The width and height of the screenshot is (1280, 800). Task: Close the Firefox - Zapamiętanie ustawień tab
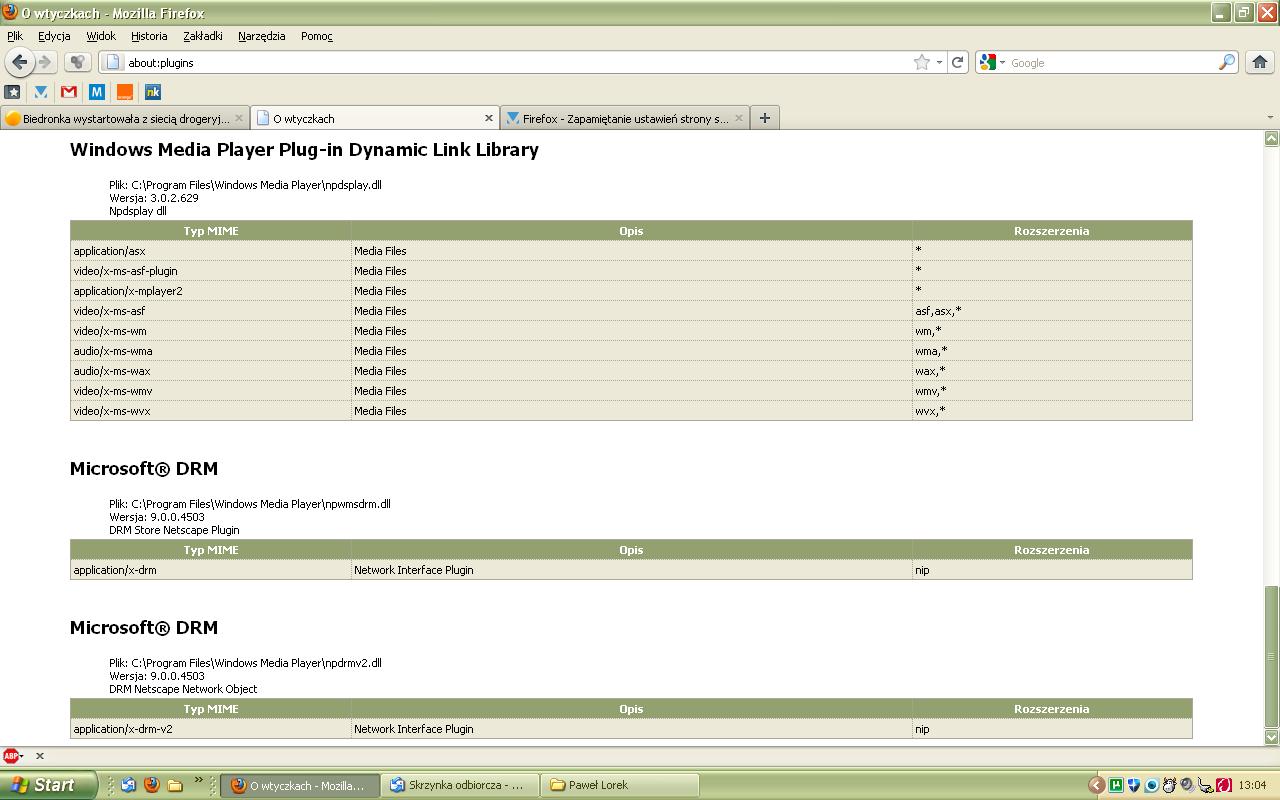click(x=738, y=118)
